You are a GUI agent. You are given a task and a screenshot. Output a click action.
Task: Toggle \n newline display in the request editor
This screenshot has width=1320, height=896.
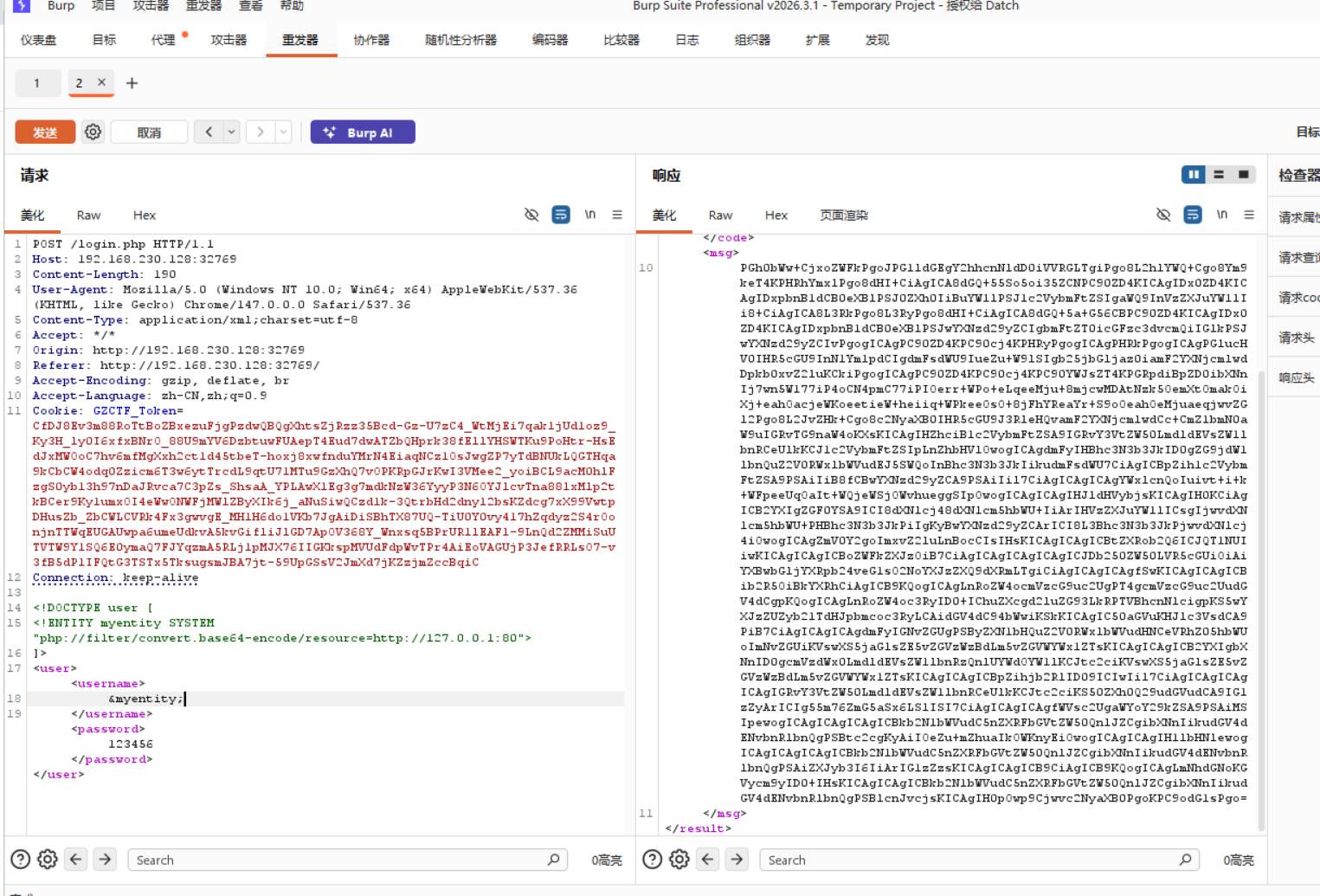590,215
